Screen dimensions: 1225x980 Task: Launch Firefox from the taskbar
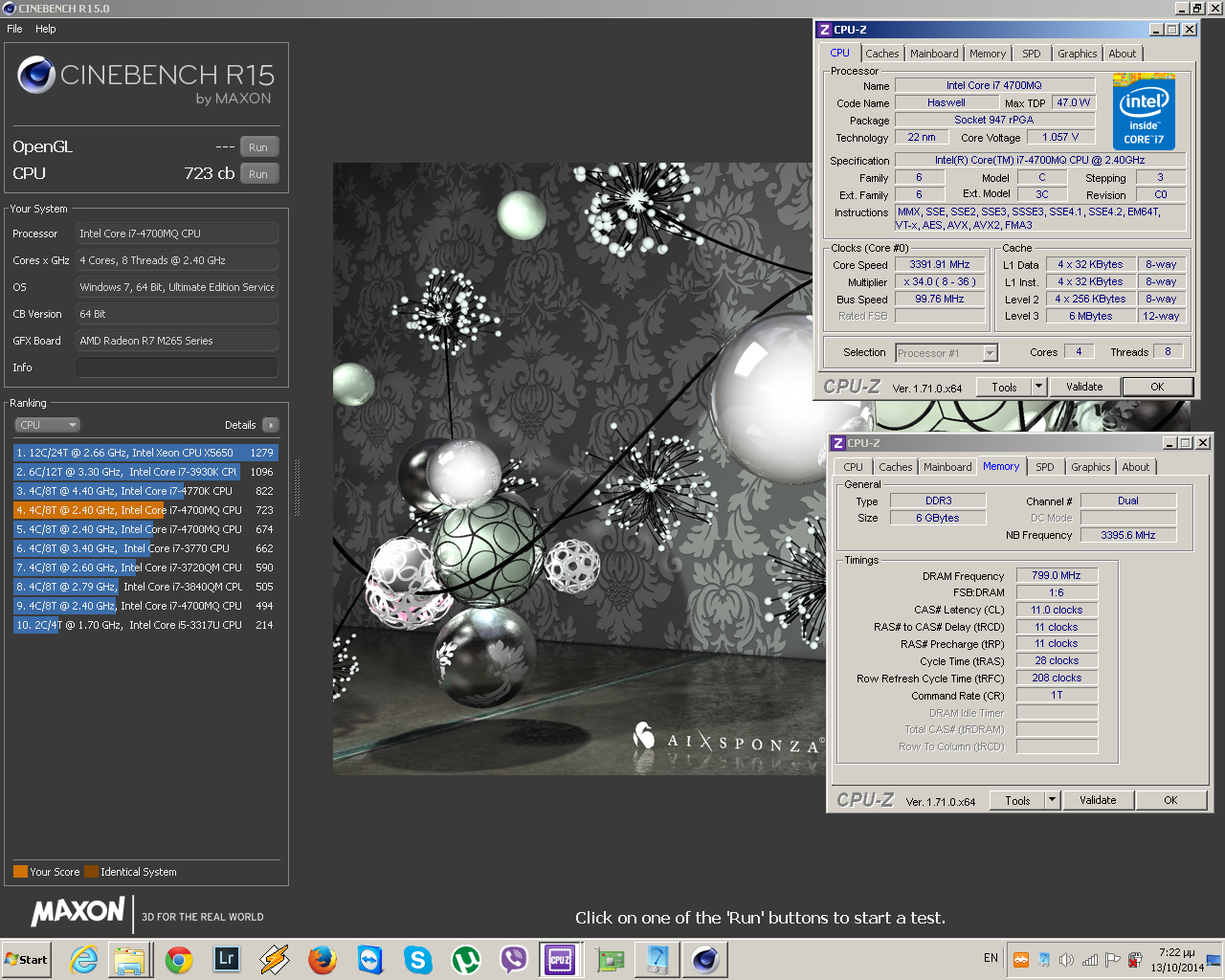point(323,959)
